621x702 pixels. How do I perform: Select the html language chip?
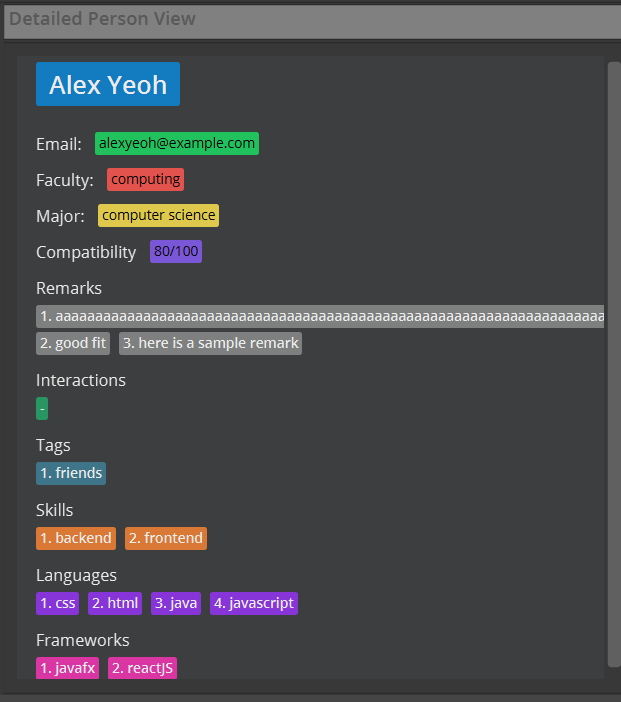(x=115, y=604)
